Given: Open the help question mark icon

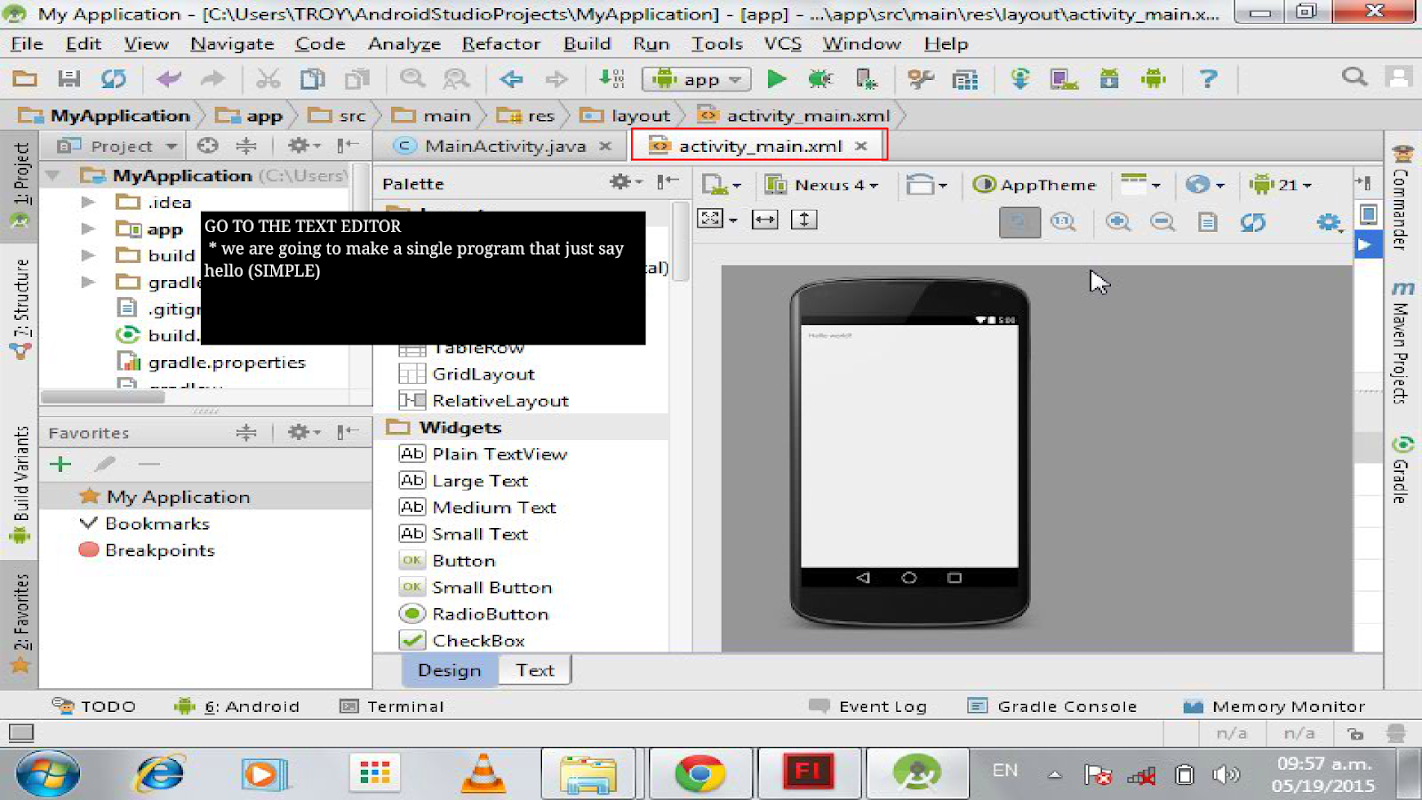Looking at the screenshot, I should (x=1208, y=79).
